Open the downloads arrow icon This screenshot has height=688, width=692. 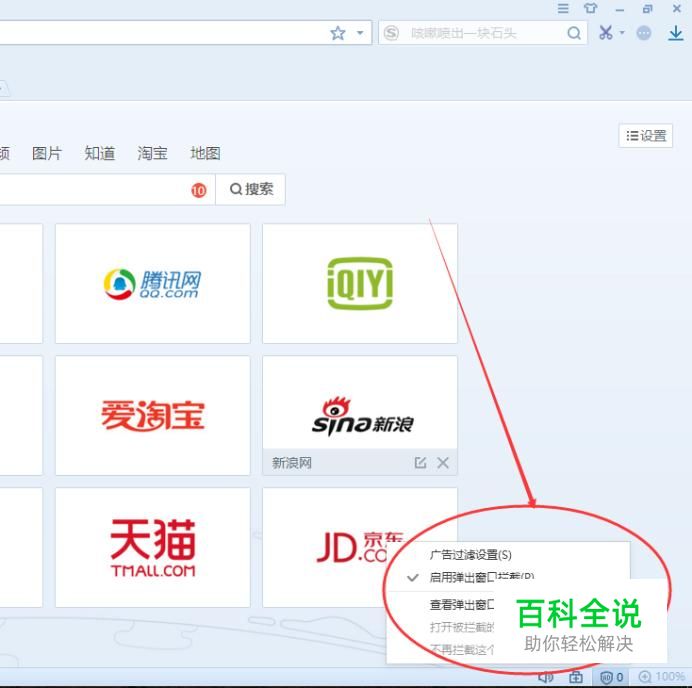click(x=676, y=33)
